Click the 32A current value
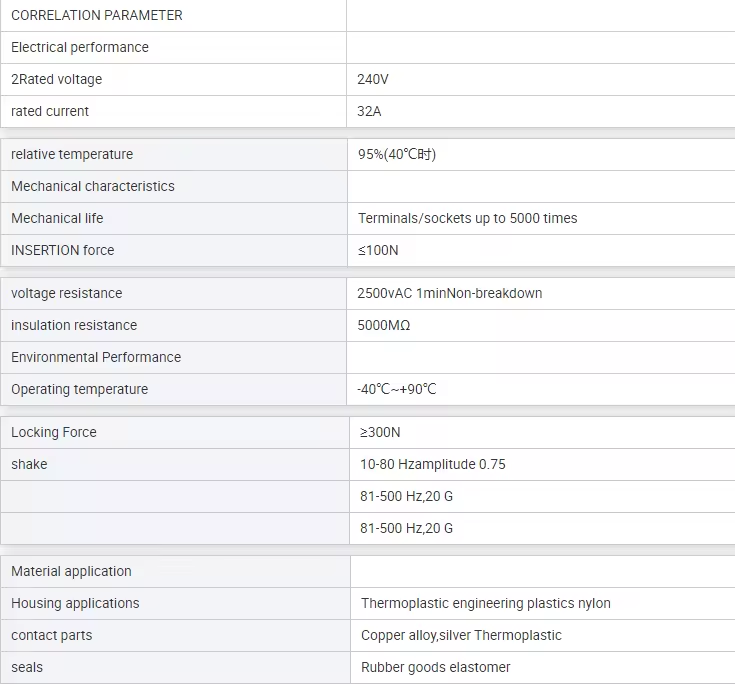735x684 pixels. pos(369,112)
